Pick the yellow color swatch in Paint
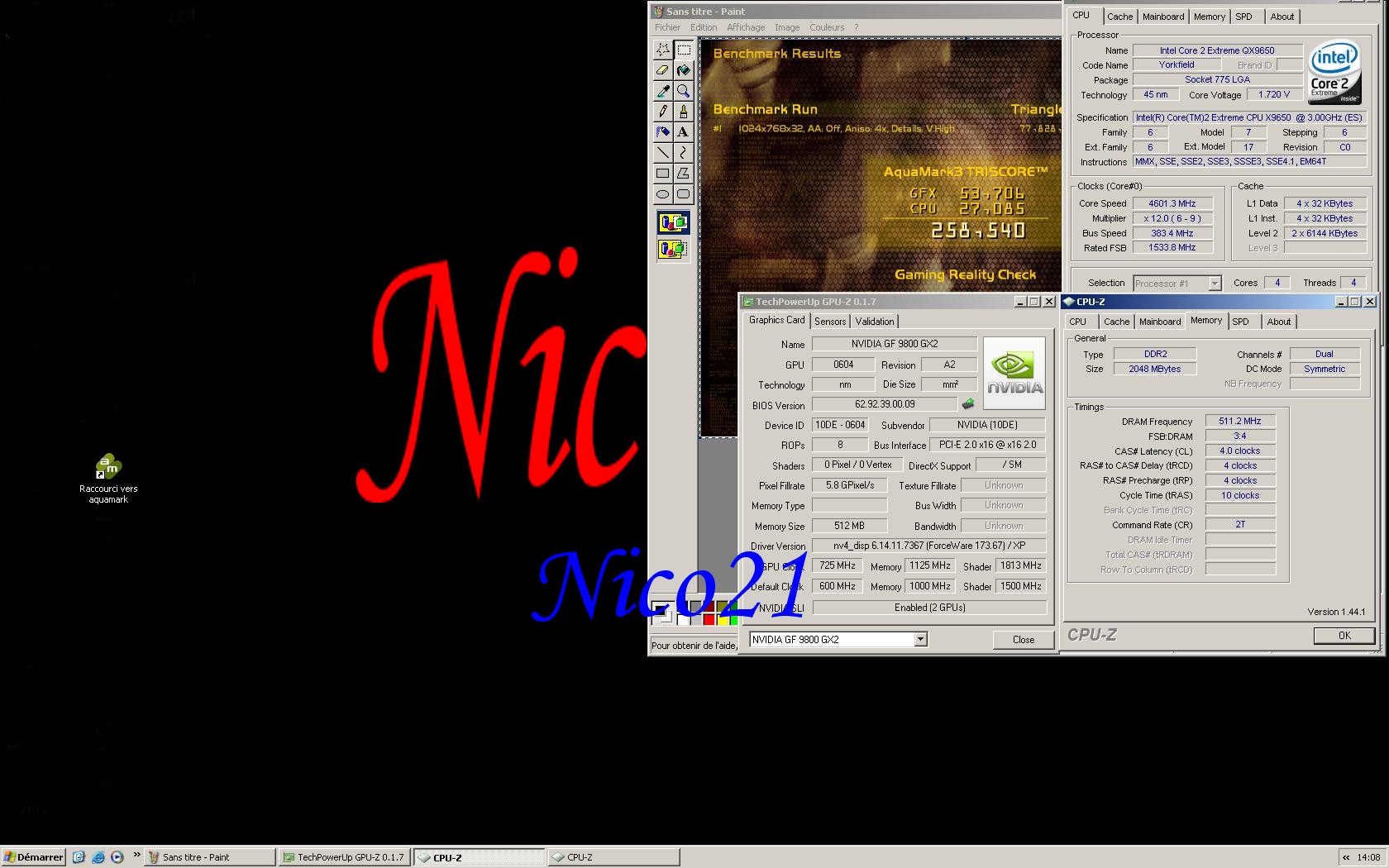Viewport: 1389px width, 868px height. [722, 619]
